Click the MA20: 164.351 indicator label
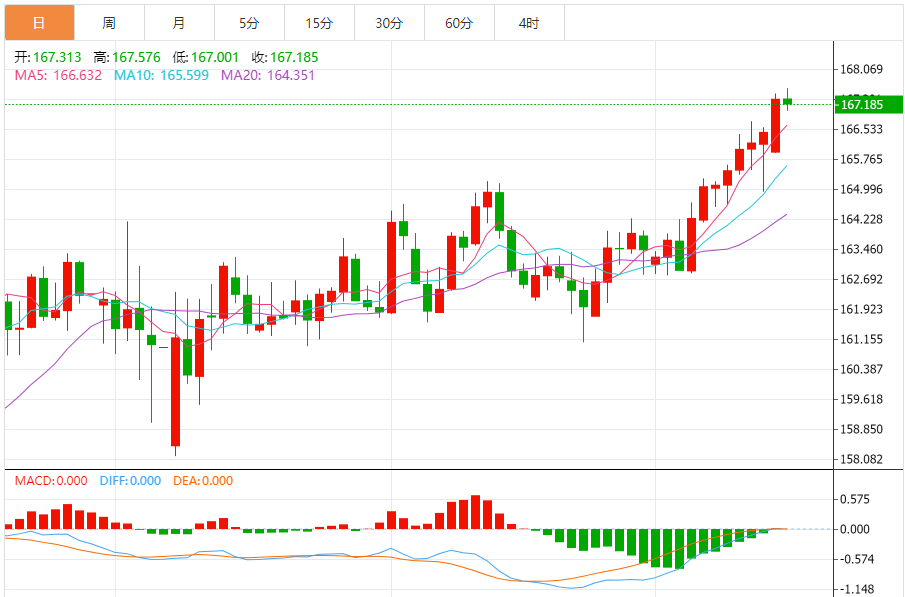Image resolution: width=905 pixels, height=597 pixels. (268, 75)
